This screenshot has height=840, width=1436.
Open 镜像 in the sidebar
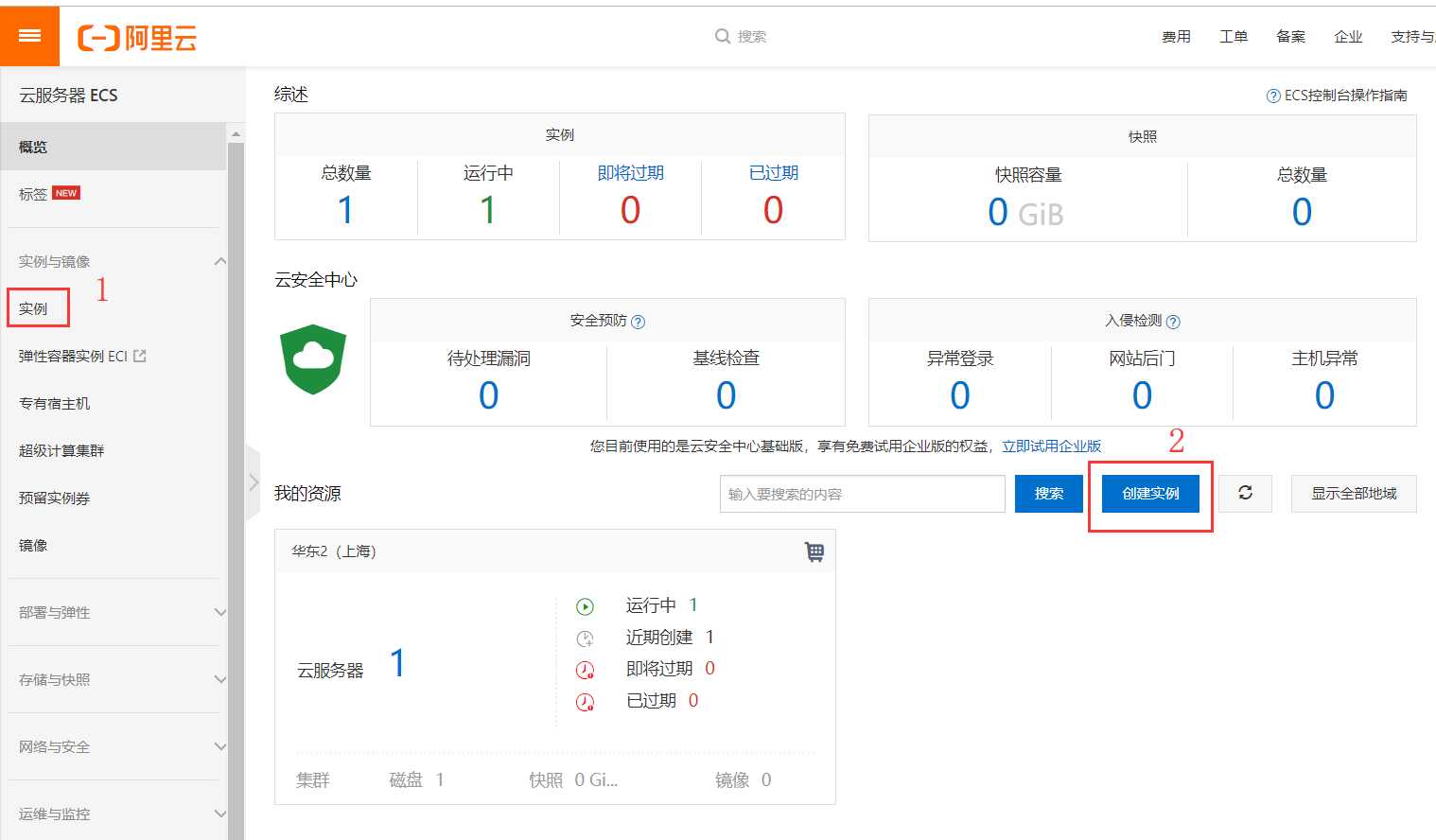33,545
